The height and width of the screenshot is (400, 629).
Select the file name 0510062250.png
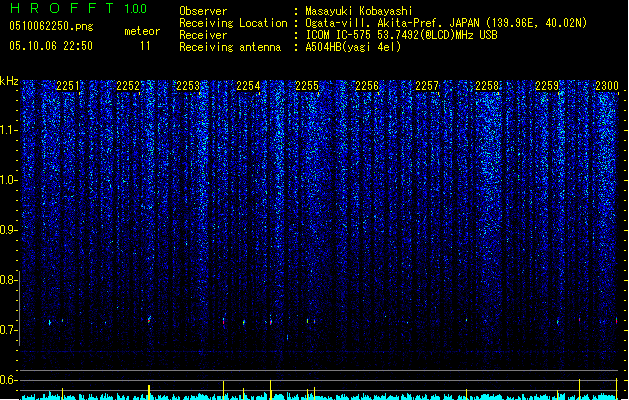click(51, 26)
